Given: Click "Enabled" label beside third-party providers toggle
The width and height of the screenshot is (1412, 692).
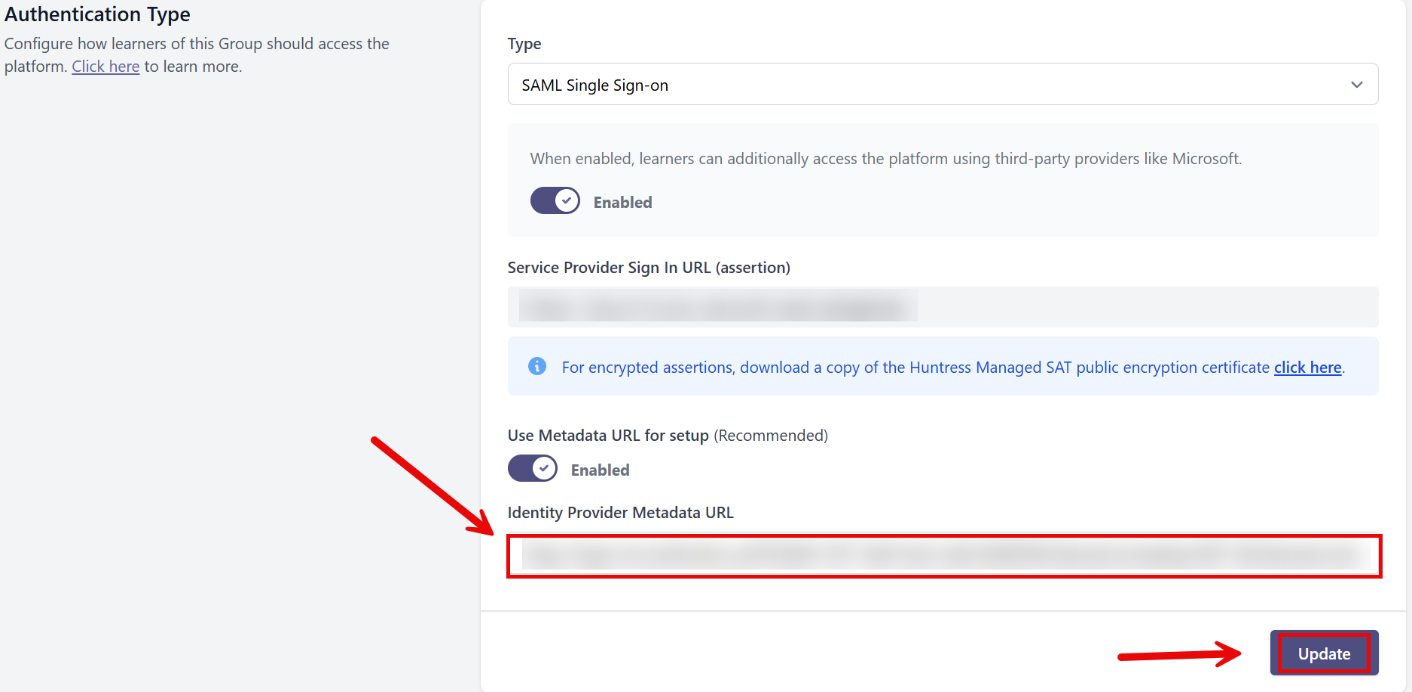Looking at the screenshot, I should [x=622, y=202].
